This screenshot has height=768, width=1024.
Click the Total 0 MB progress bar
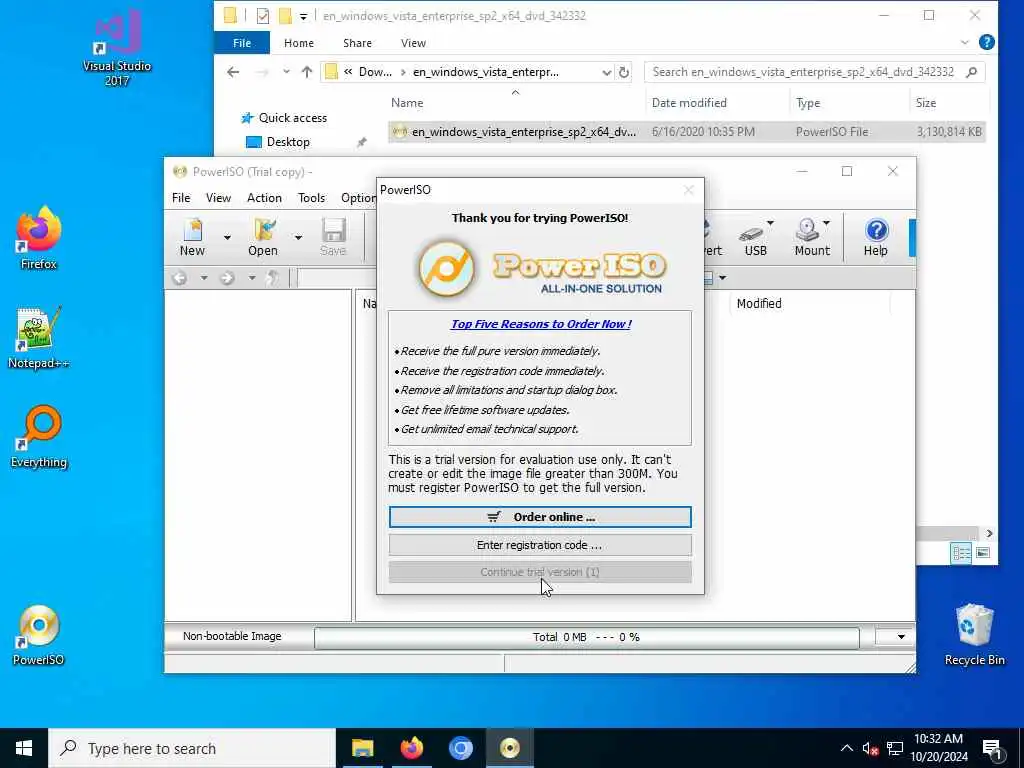(586, 637)
